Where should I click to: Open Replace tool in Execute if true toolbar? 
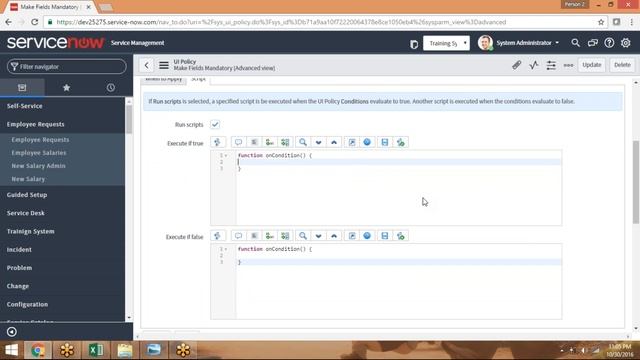pyautogui.click(x=269, y=142)
